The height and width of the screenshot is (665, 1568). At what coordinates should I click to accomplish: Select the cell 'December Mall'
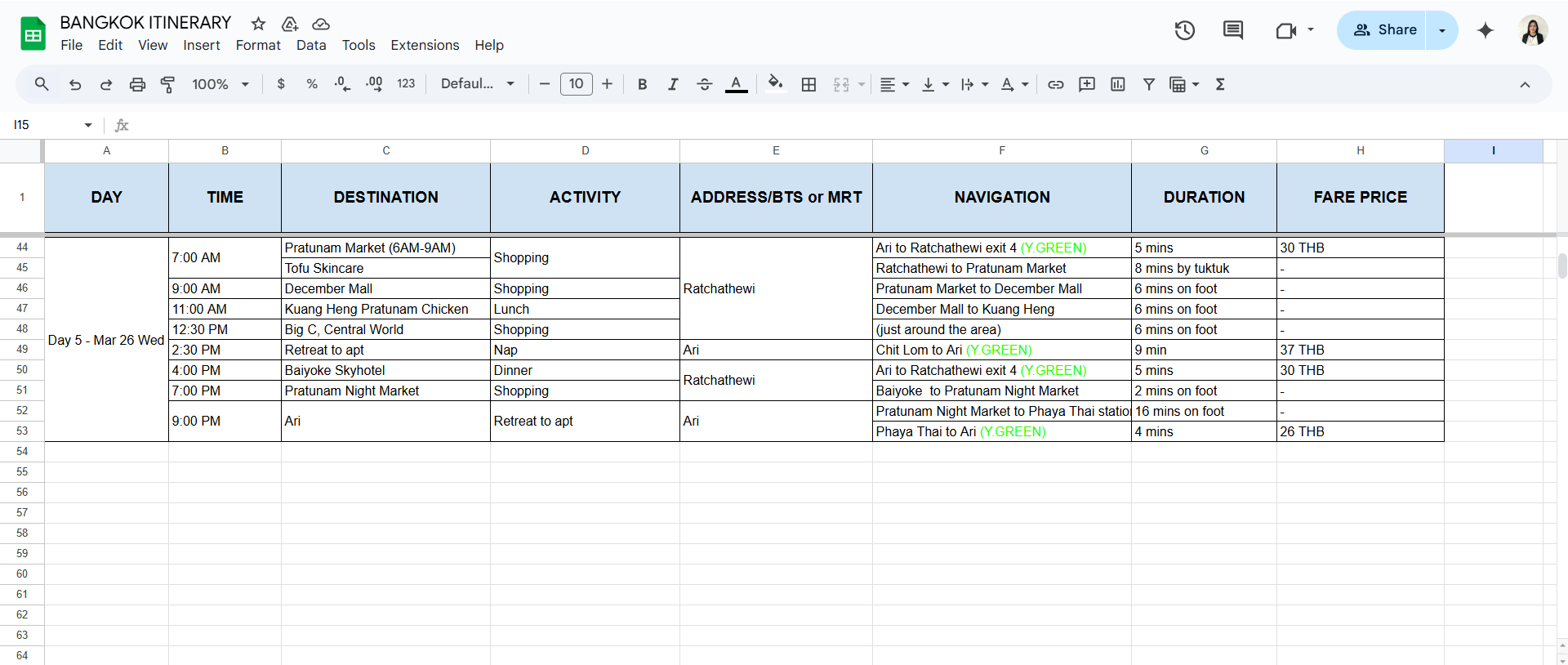tap(385, 288)
